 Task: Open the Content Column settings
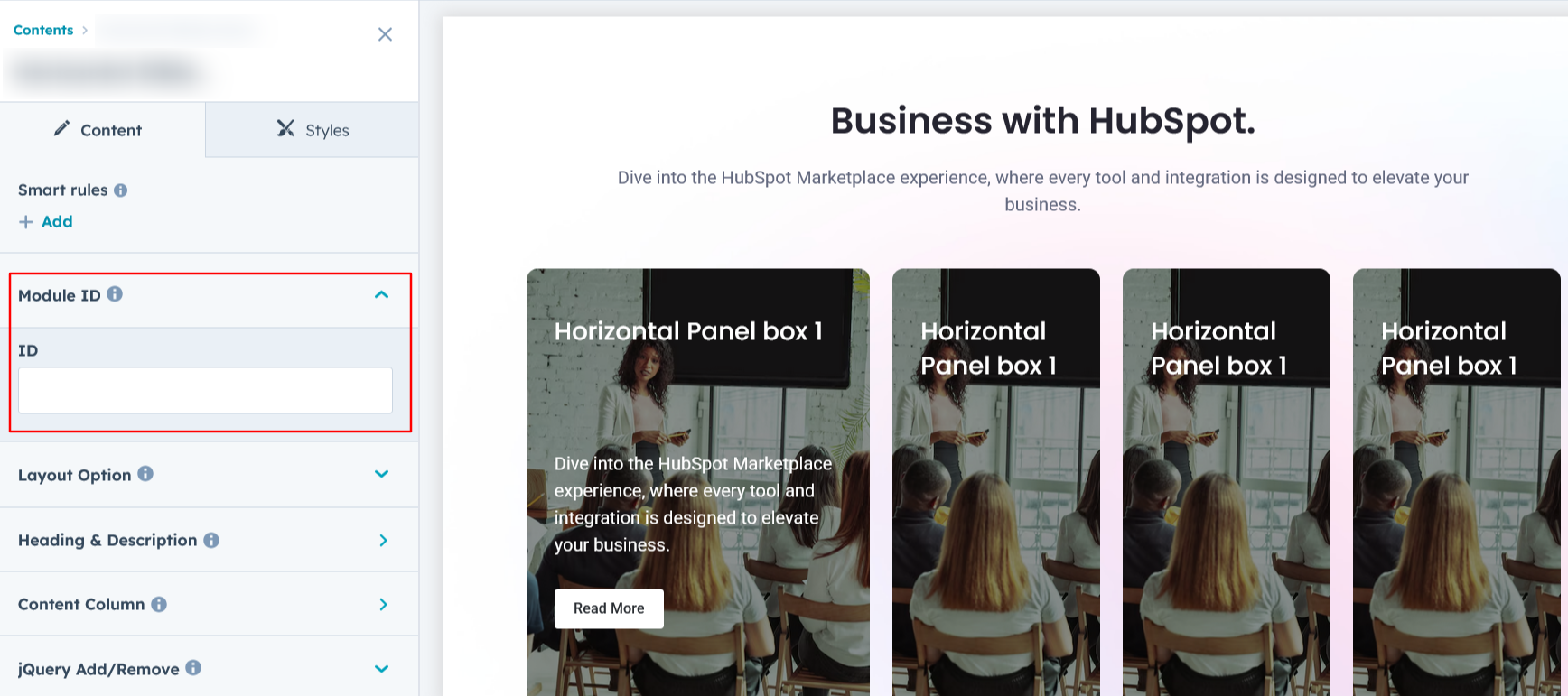coord(383,604)
